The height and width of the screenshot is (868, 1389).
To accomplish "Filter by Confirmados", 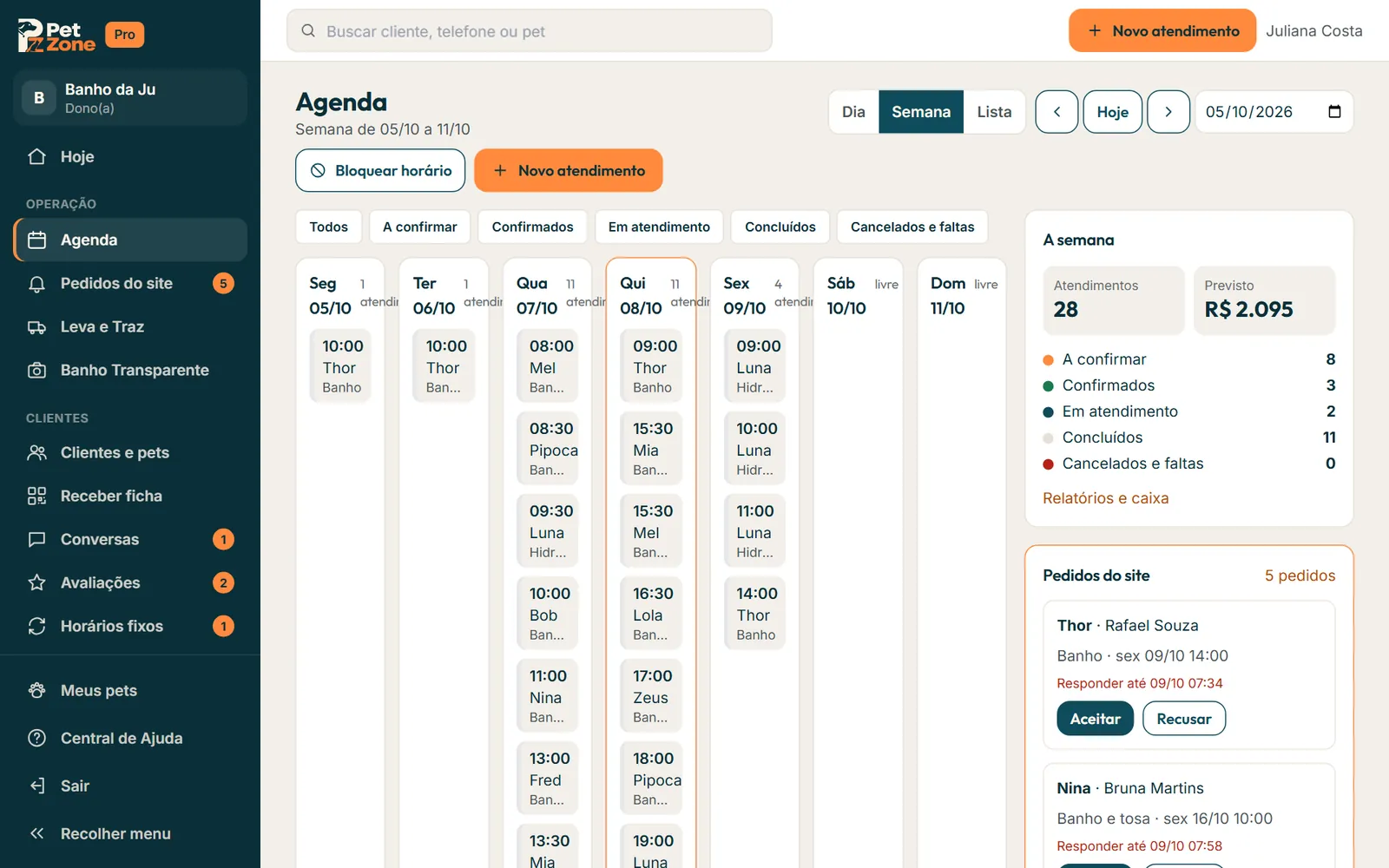I will [x=532, y=227].
